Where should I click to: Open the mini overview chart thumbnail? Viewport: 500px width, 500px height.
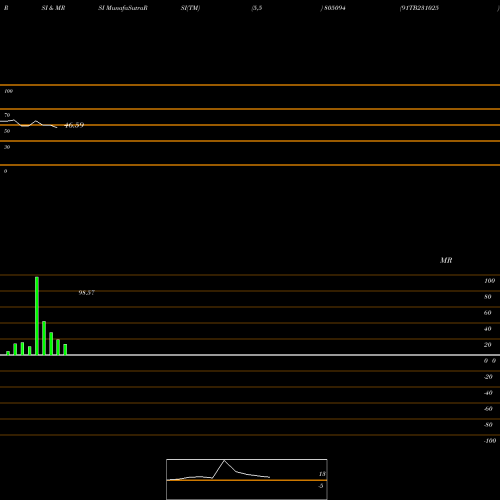(x=247, y=479)
